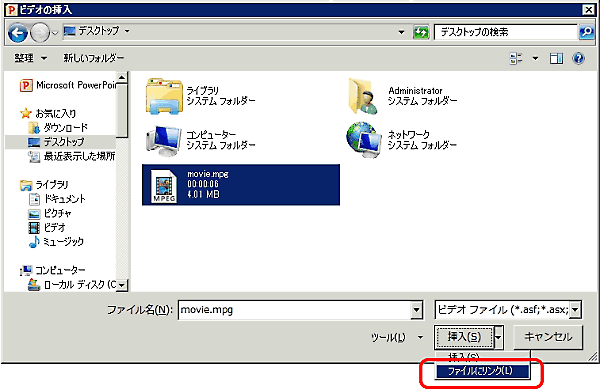The width and height of the screenshot is (600, 391).
Task: Click the ファイル名 input field
Action: (295, 310)
